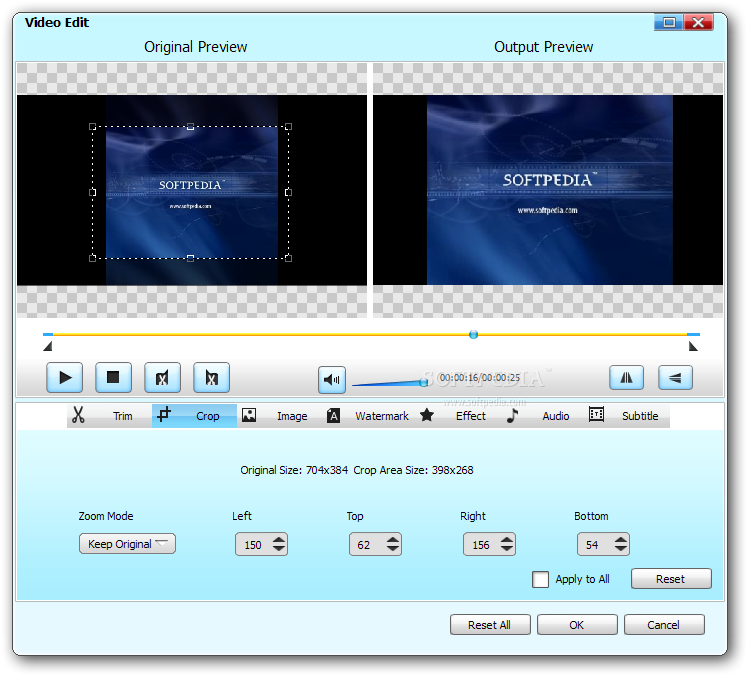Mute the audio with speaker icon
The height and width of the screenshot is (676, 748).
pos(332,380)
